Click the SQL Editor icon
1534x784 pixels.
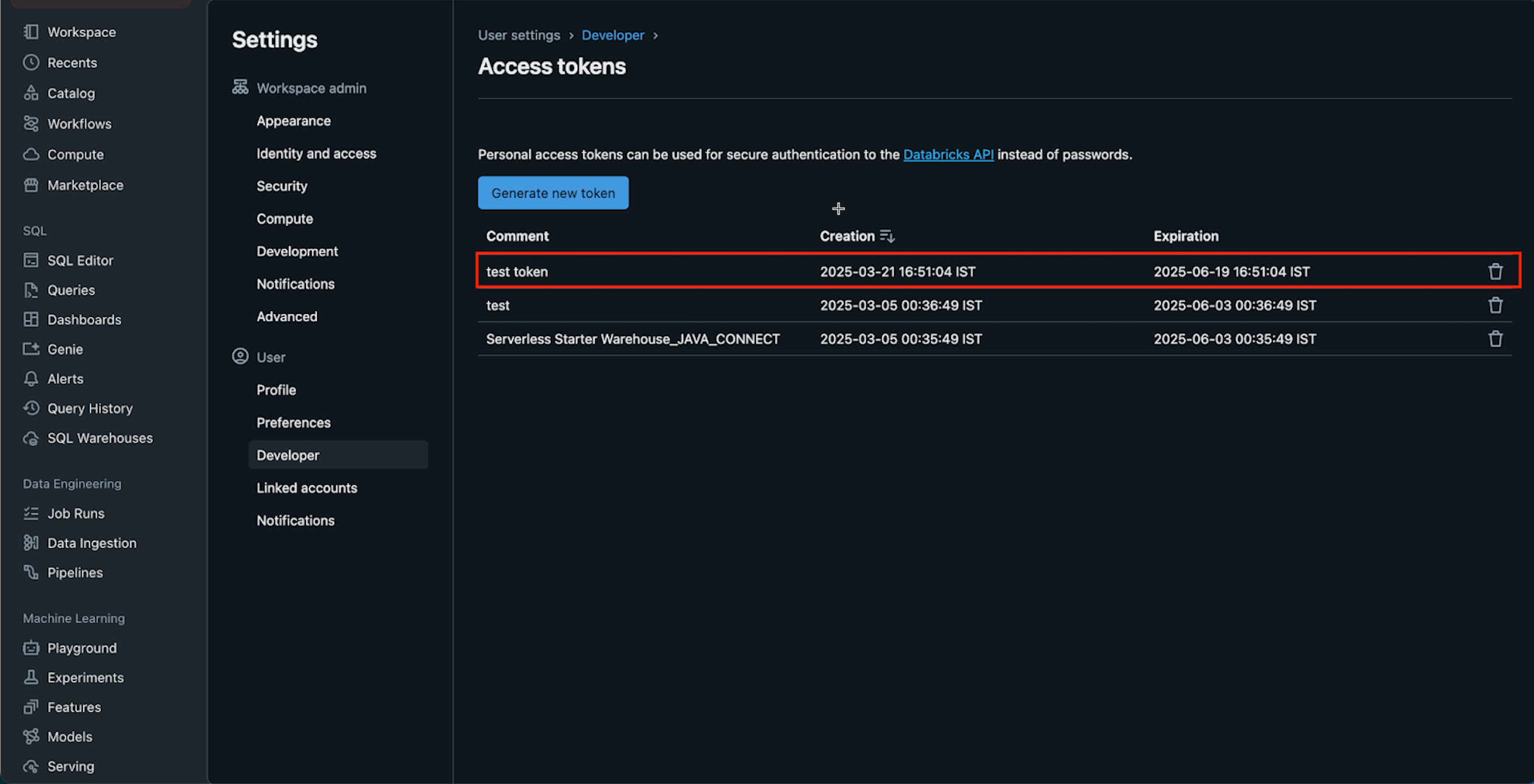tap(31, 260)
